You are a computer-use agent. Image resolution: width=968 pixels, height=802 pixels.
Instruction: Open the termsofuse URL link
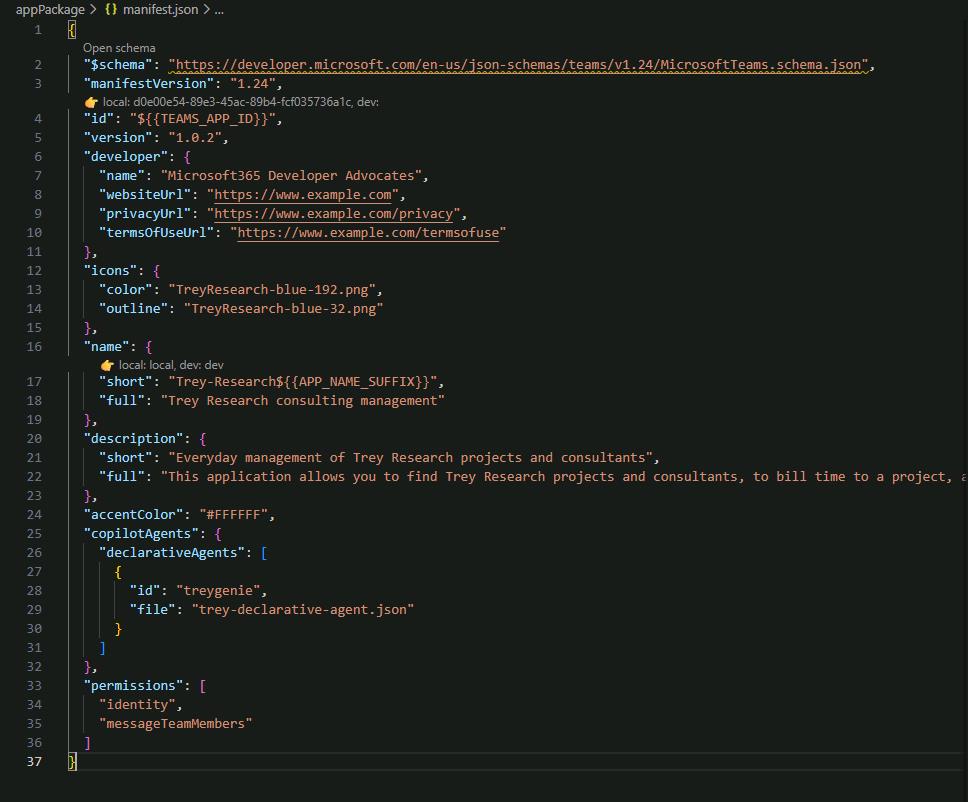pos(368,233)
